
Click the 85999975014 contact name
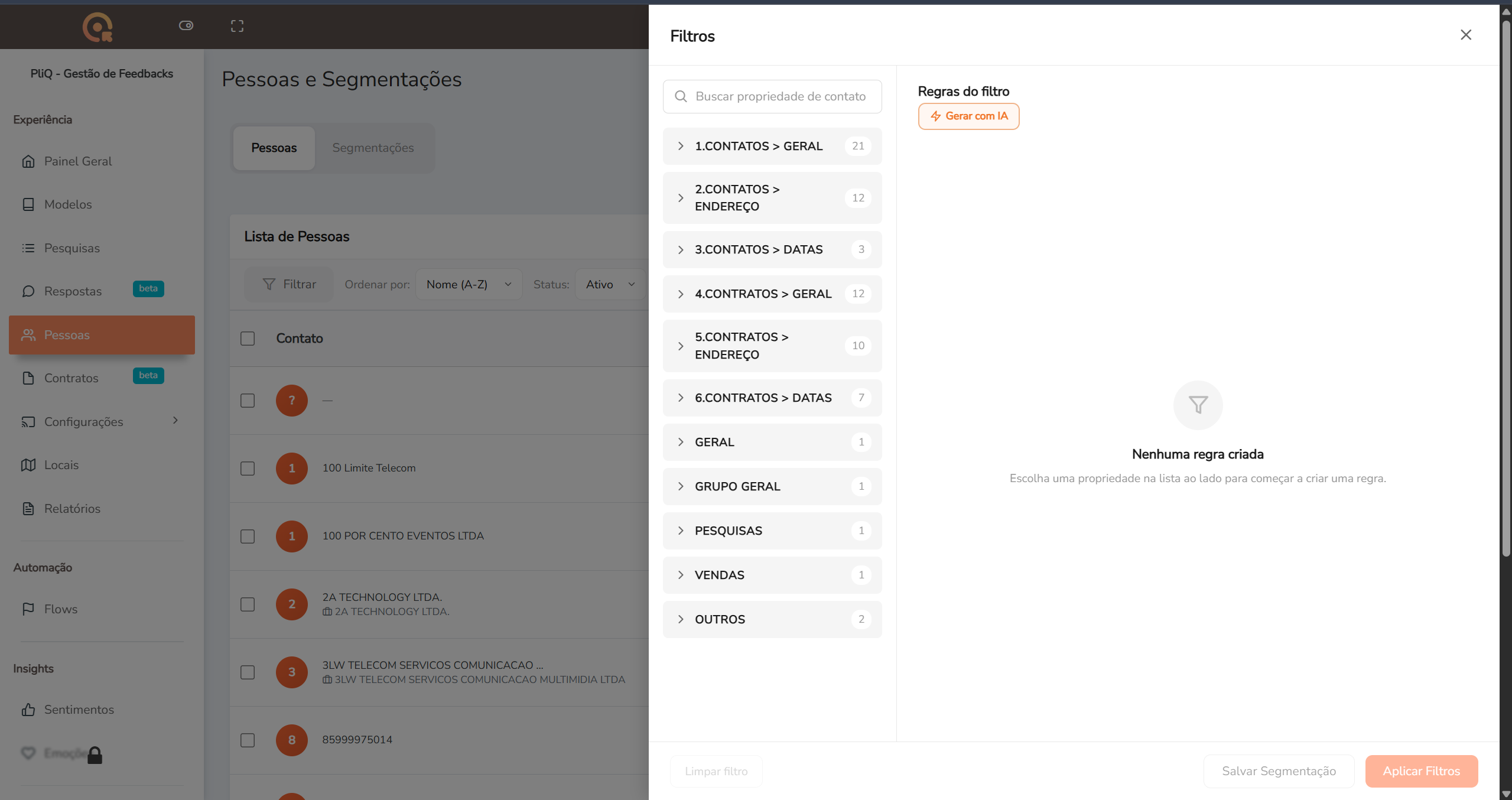[x=357, y=740]
